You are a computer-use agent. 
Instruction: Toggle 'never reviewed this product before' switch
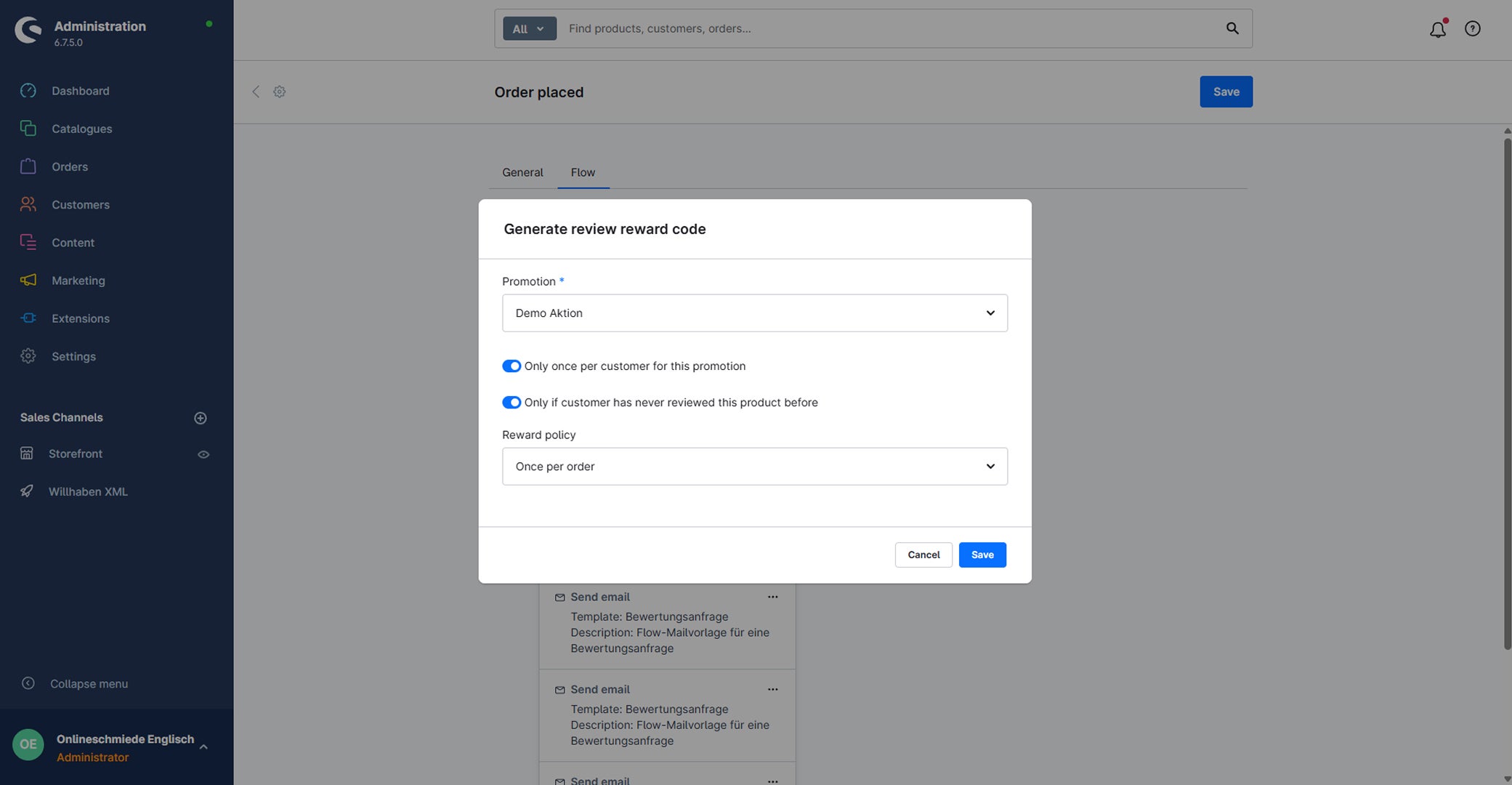click(x=512, y=403)
